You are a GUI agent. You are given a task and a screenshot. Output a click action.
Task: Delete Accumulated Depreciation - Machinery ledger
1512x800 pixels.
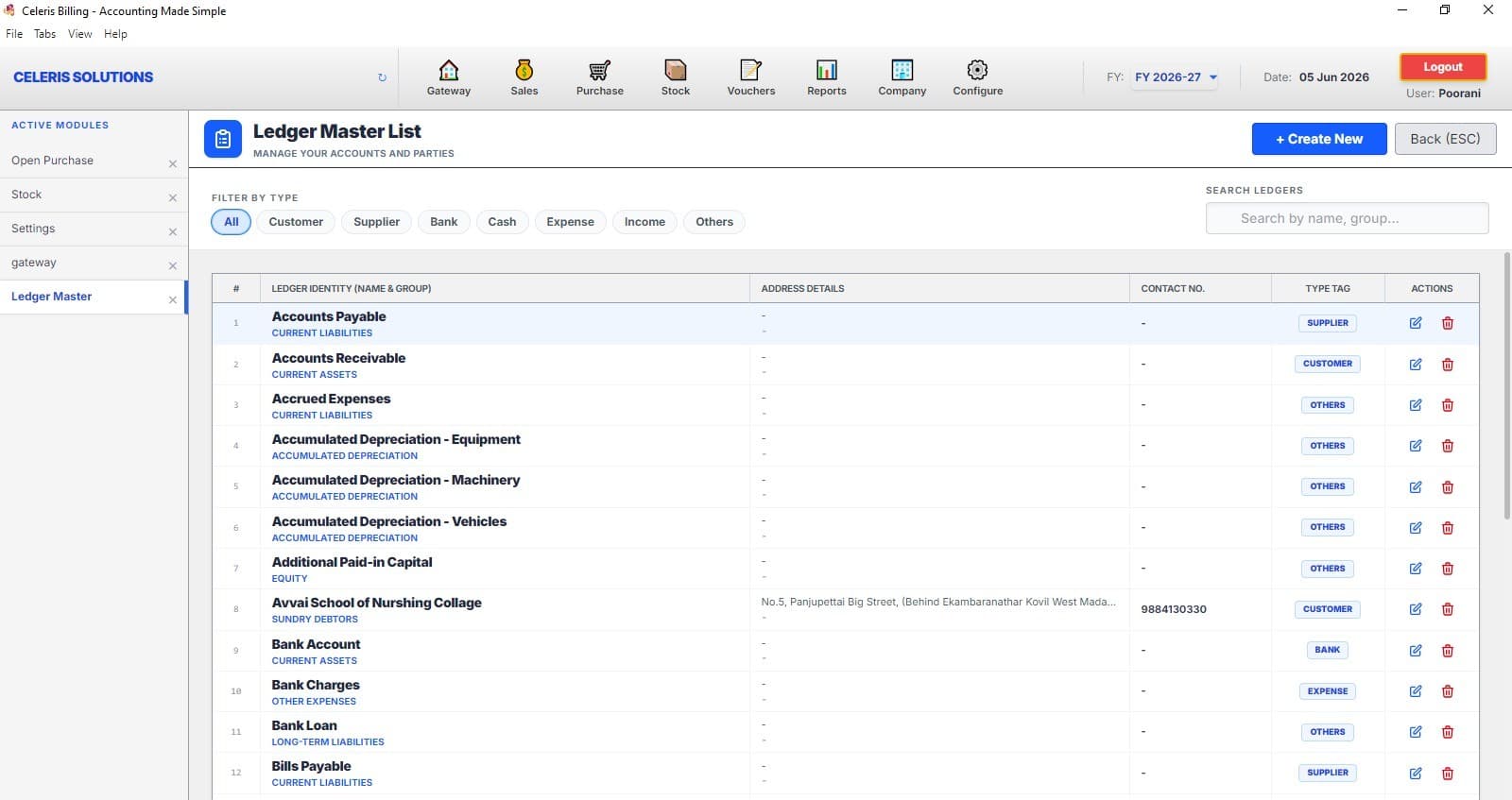(x=1447, y=487)
